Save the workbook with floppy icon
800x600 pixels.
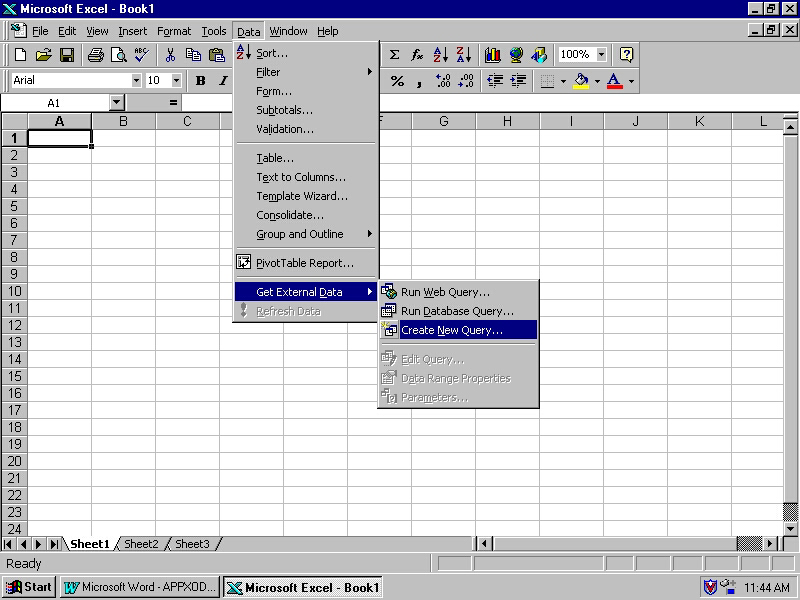coord(67,55)
